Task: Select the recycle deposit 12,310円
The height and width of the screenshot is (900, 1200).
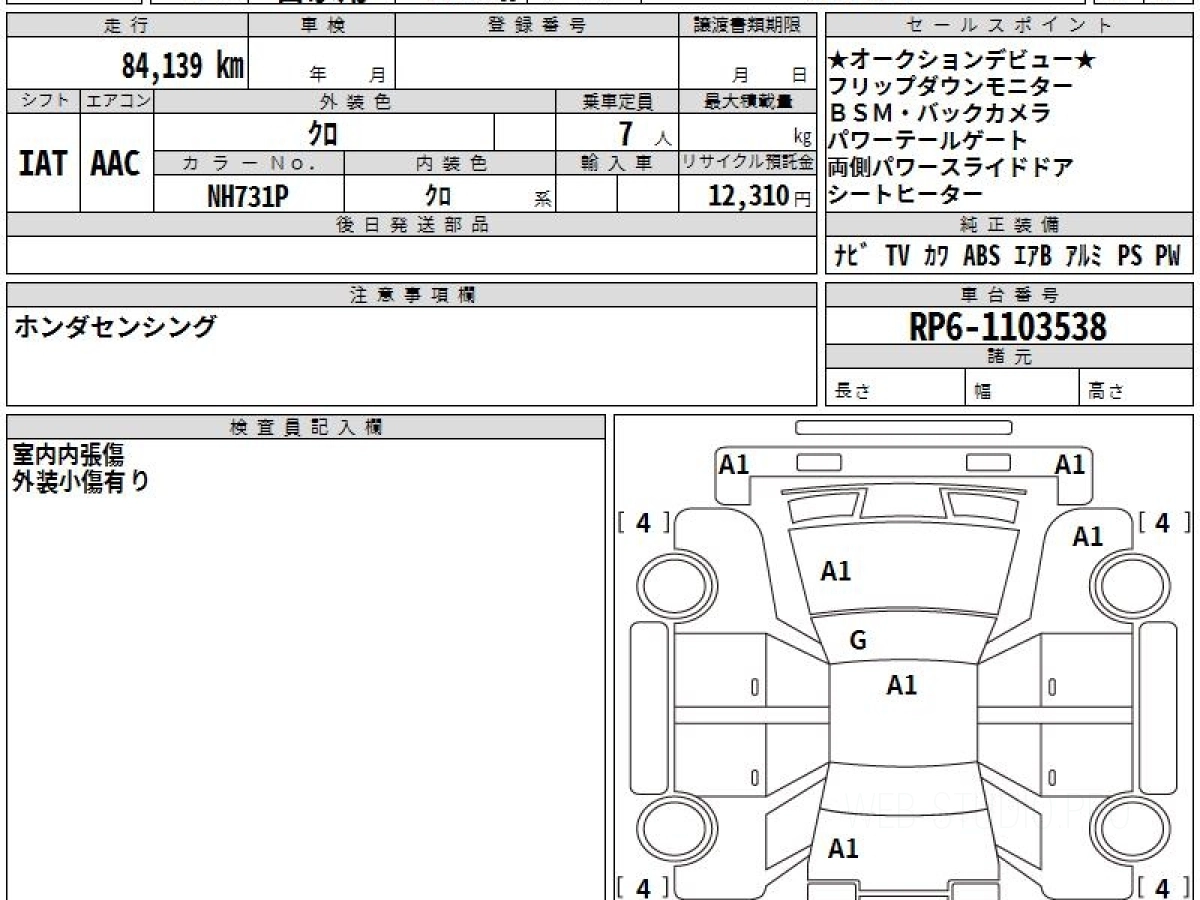Action: click(x=759, y=196)
